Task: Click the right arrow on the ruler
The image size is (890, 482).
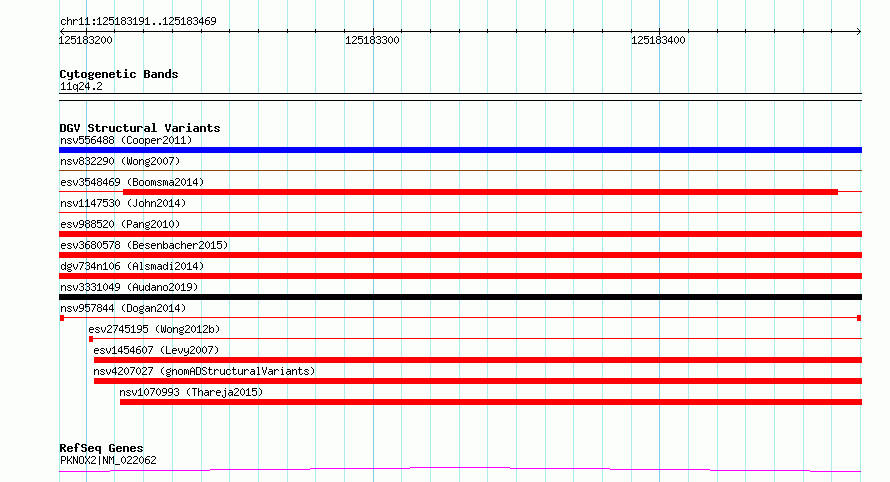Action: 858,31
